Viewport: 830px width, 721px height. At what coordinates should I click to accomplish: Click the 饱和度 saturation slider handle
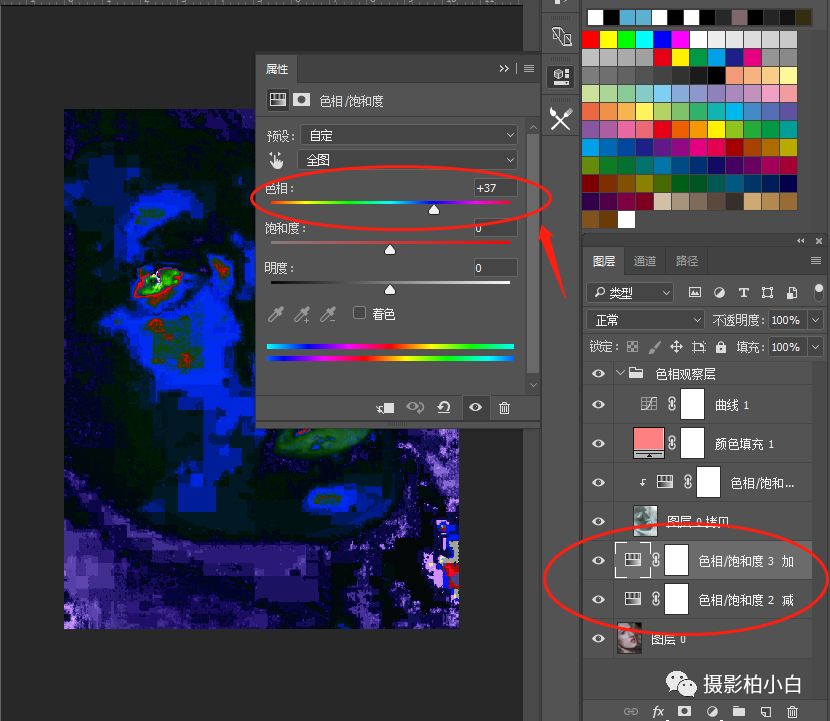[390, 250]
